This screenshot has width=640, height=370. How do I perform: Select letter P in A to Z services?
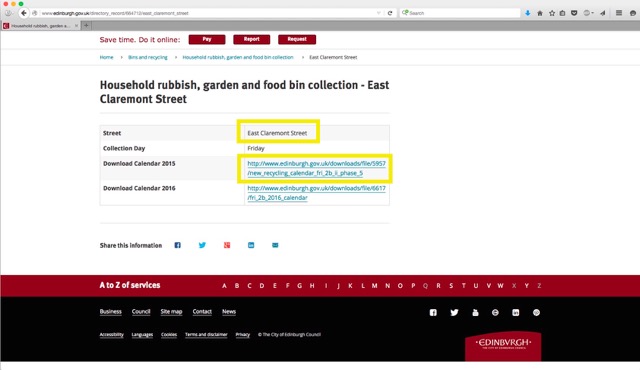(413, 286)
